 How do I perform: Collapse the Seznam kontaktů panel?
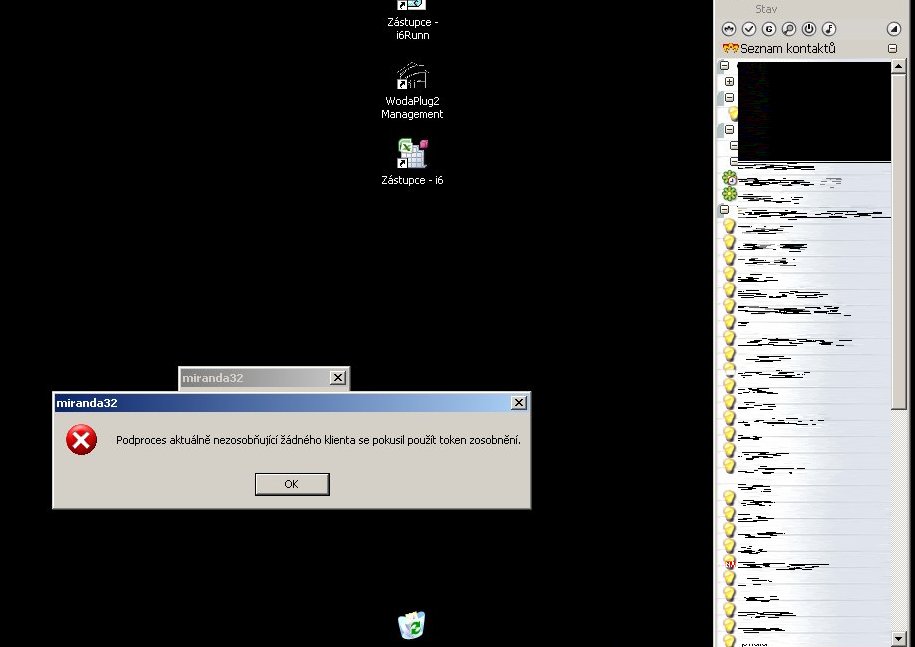coord(892,48)
